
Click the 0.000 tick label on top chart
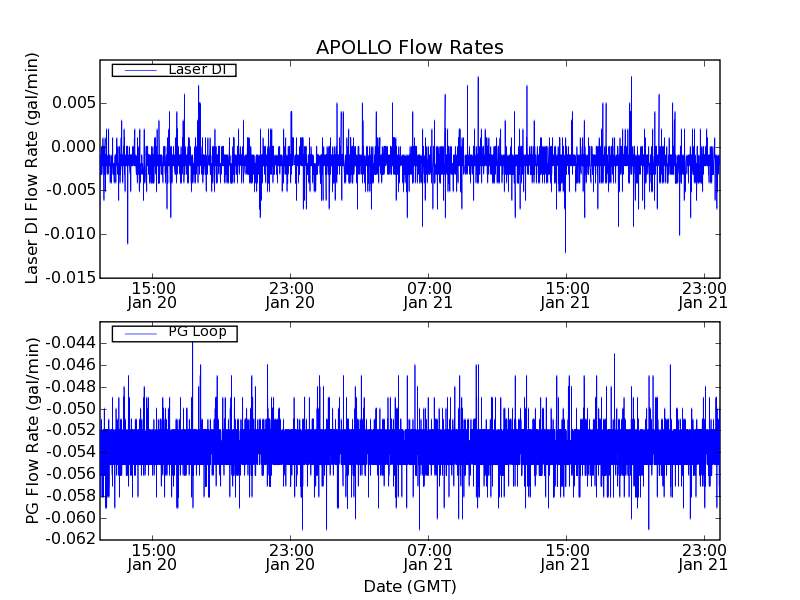[x=73, y=147]
